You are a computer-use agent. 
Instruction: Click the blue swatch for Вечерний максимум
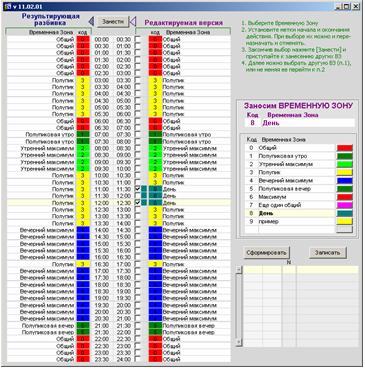(344, 180)
